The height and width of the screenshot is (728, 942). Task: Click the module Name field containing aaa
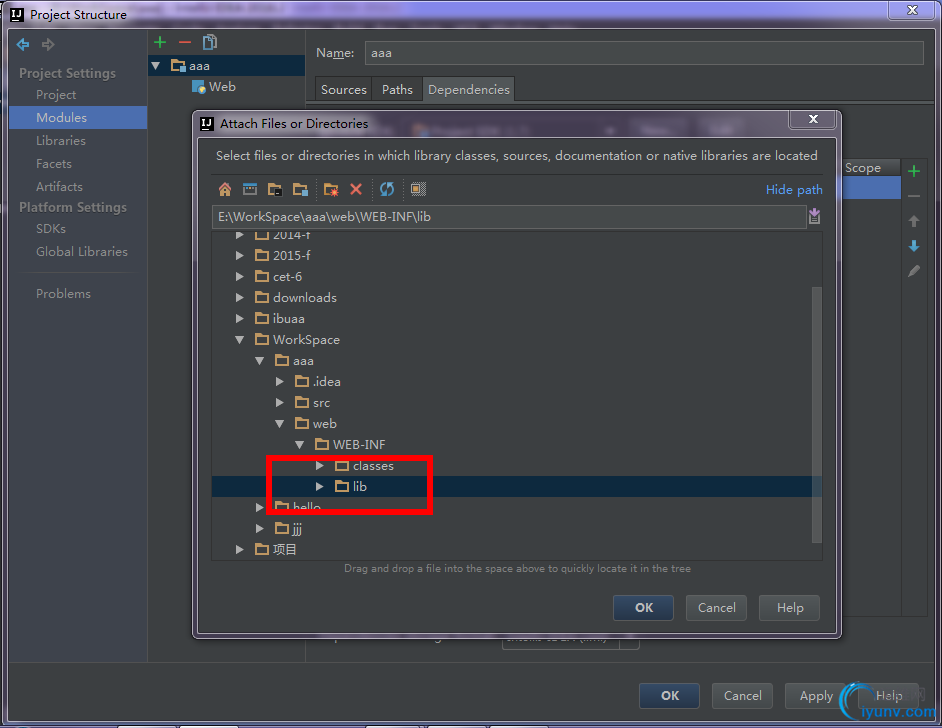(644, 53)
